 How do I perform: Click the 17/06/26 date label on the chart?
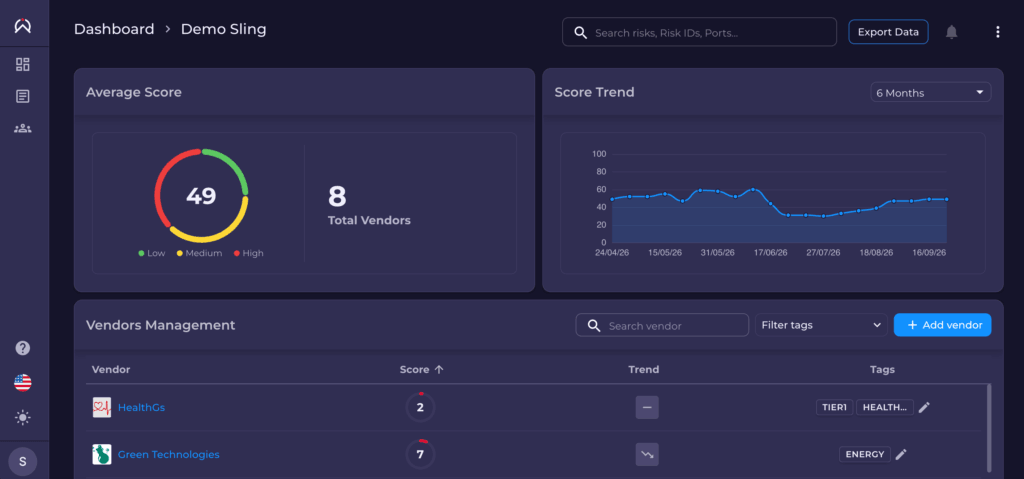(x=771, y=253)
